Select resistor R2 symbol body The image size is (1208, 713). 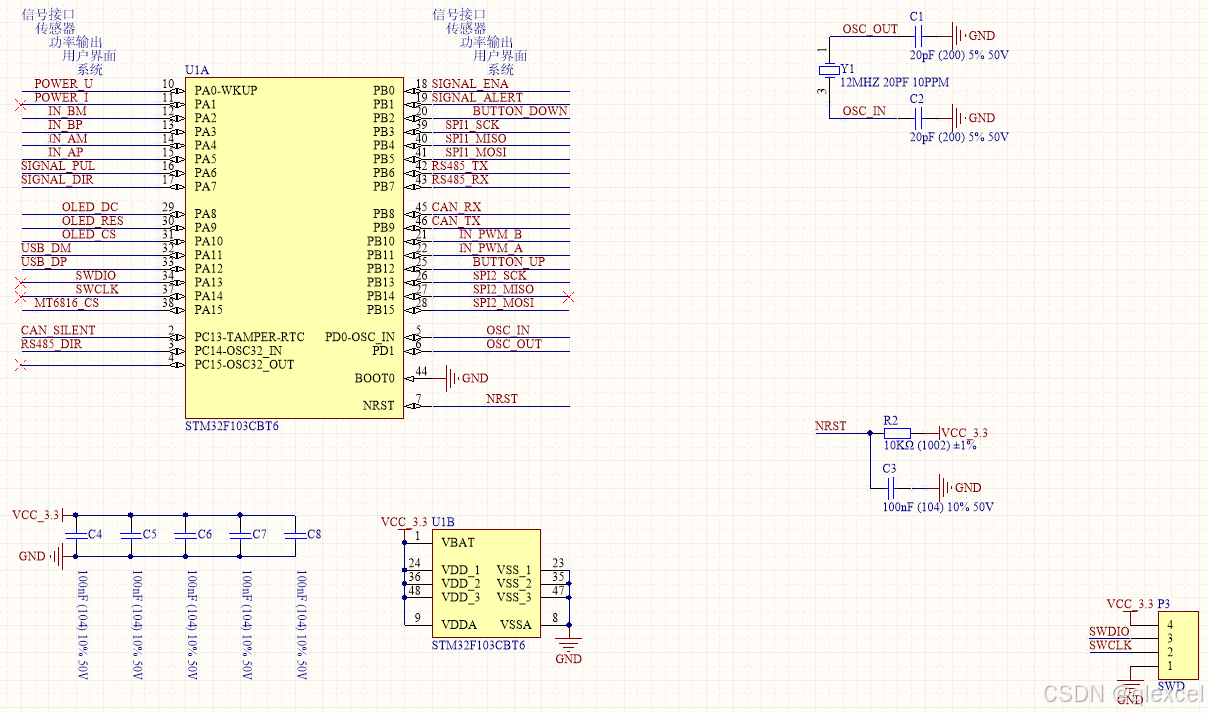pyautogui.click(x=897, y=433)
